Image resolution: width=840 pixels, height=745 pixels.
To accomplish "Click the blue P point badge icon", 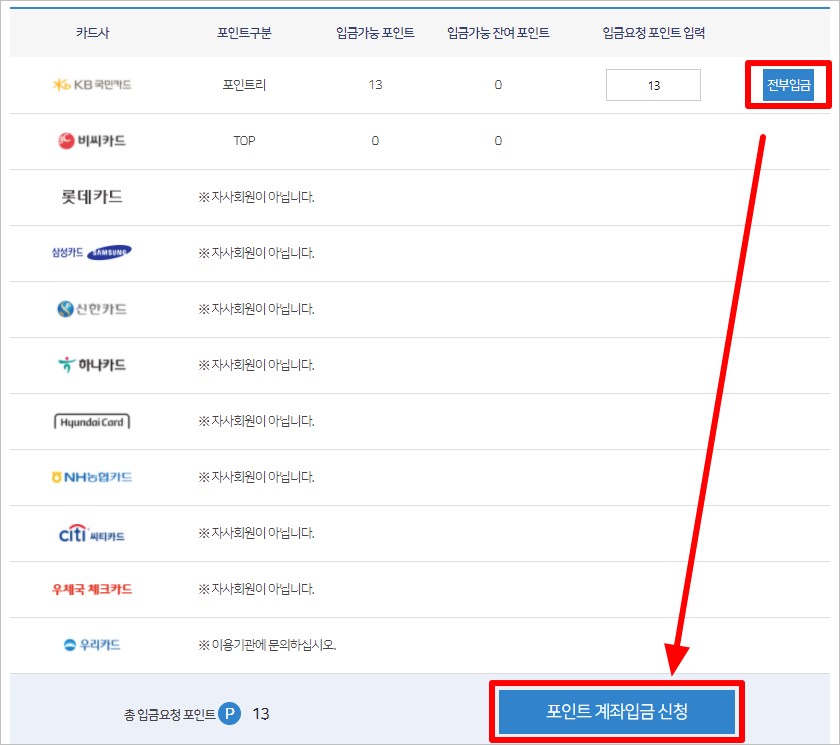I will pyautogui.click(x=227, y=713).
